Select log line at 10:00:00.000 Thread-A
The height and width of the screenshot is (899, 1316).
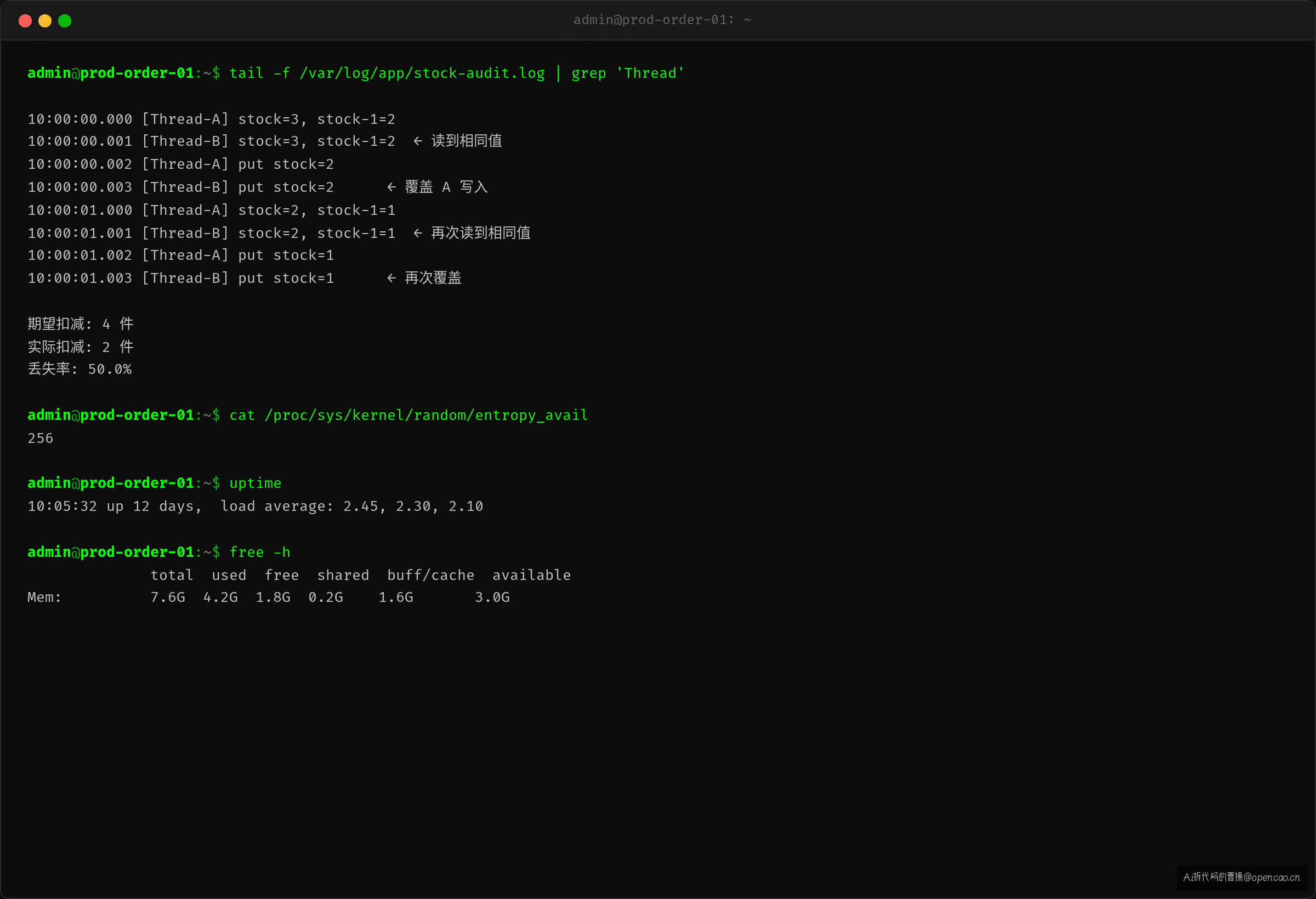tap(211, 119)
